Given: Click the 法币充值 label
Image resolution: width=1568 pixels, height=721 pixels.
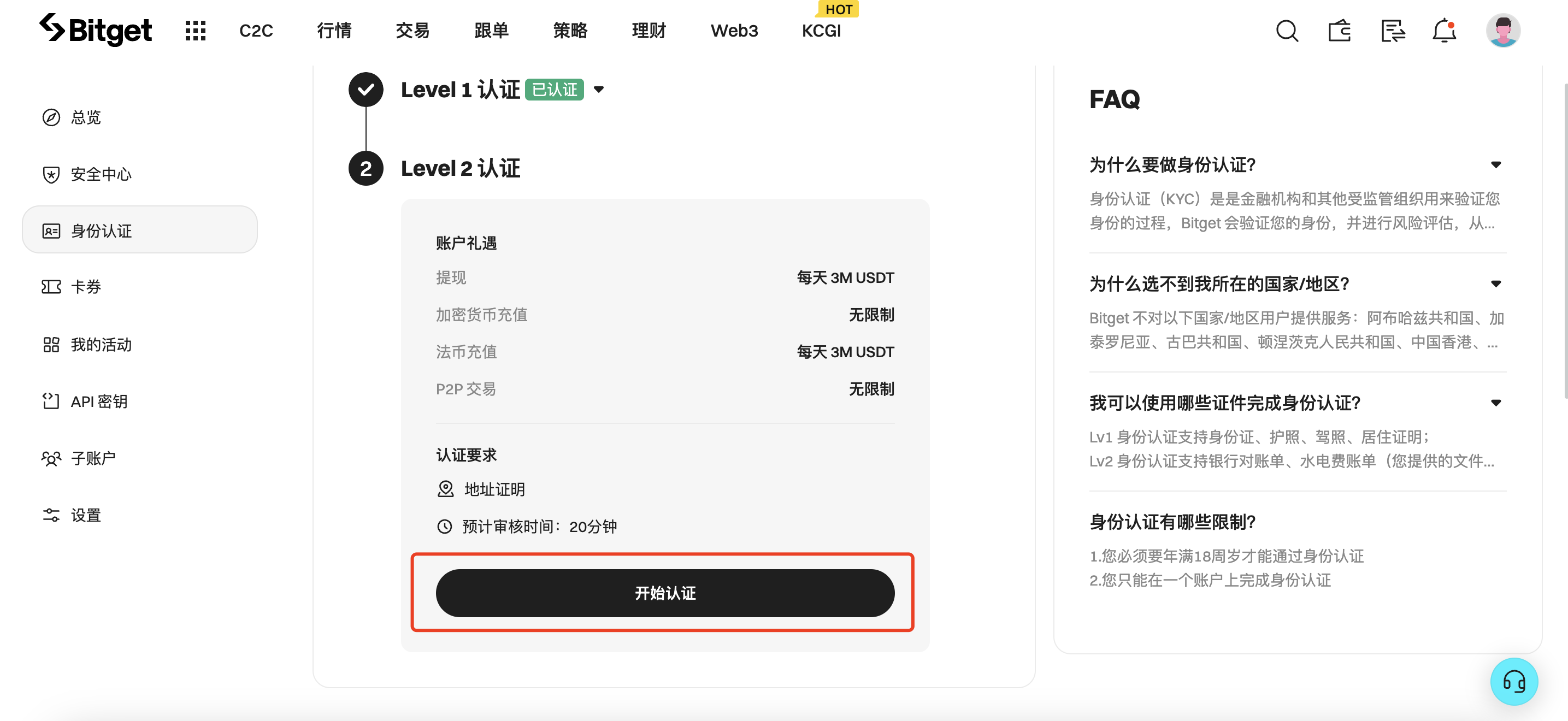Looking at the screenshot, I should pyautogui.click(x=466, y=352).
